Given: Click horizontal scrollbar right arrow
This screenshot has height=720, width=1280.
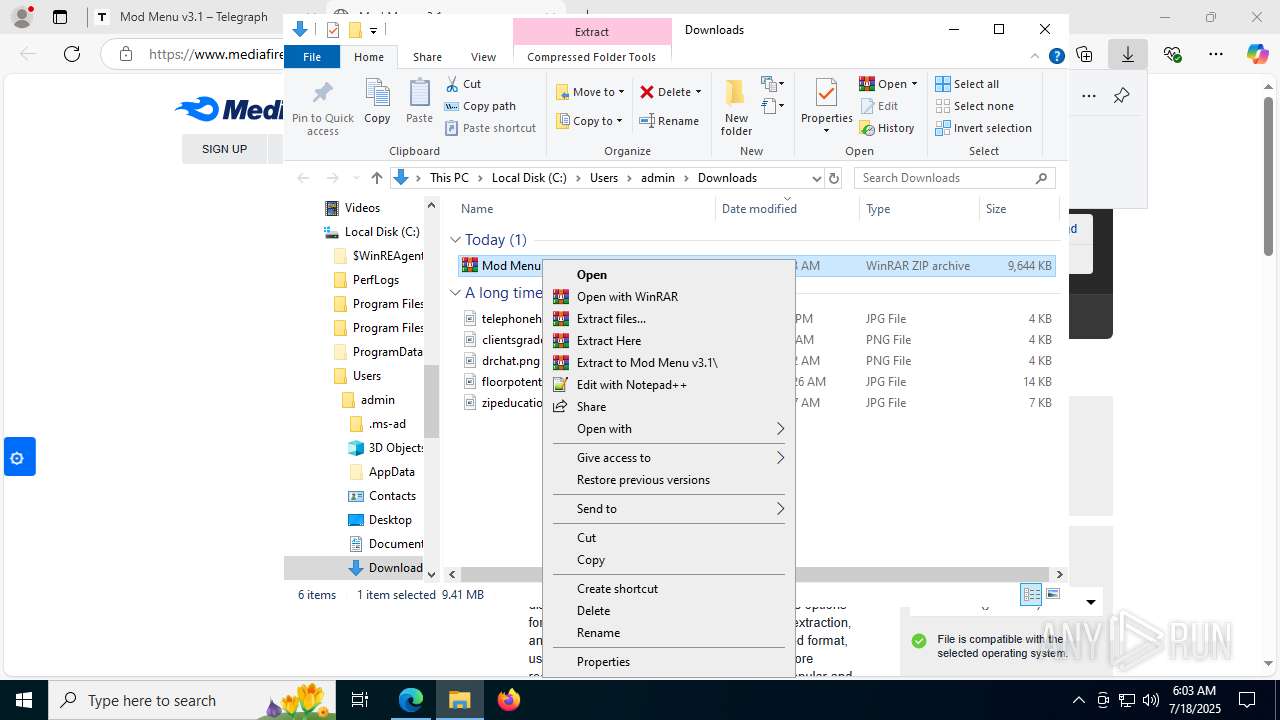Looking at the screenshot, I should pos(1059,574).
